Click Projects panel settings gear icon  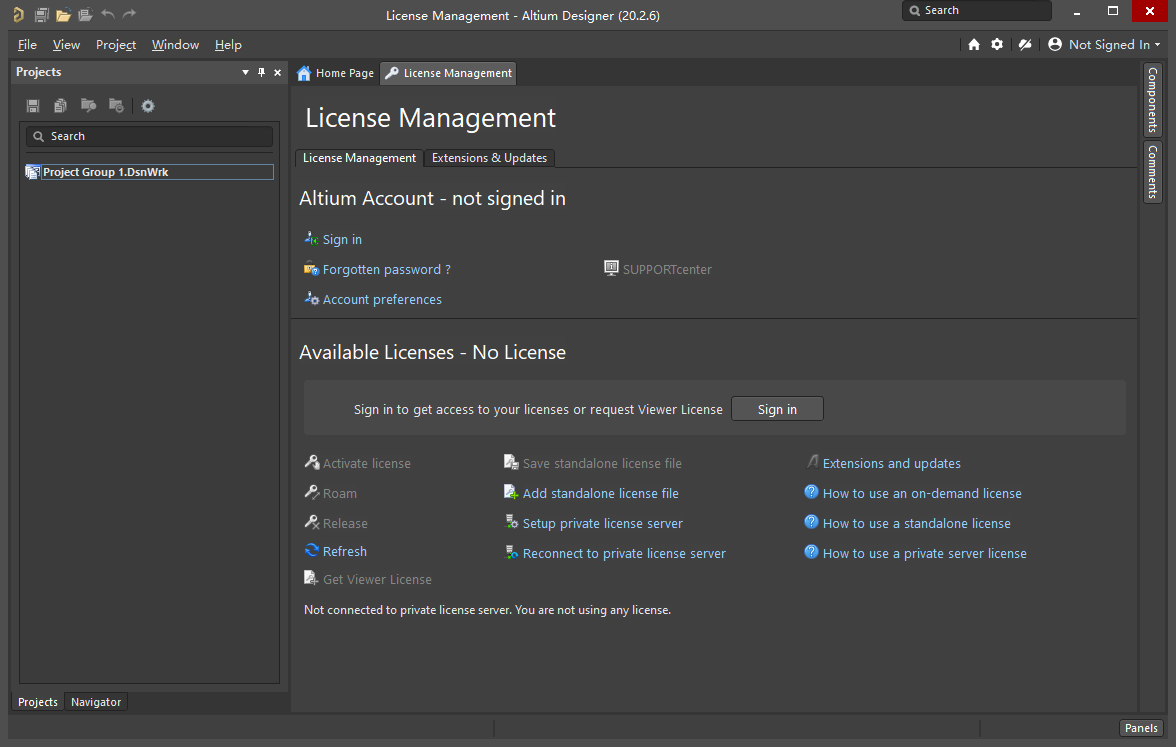click(x=148, y=106)
